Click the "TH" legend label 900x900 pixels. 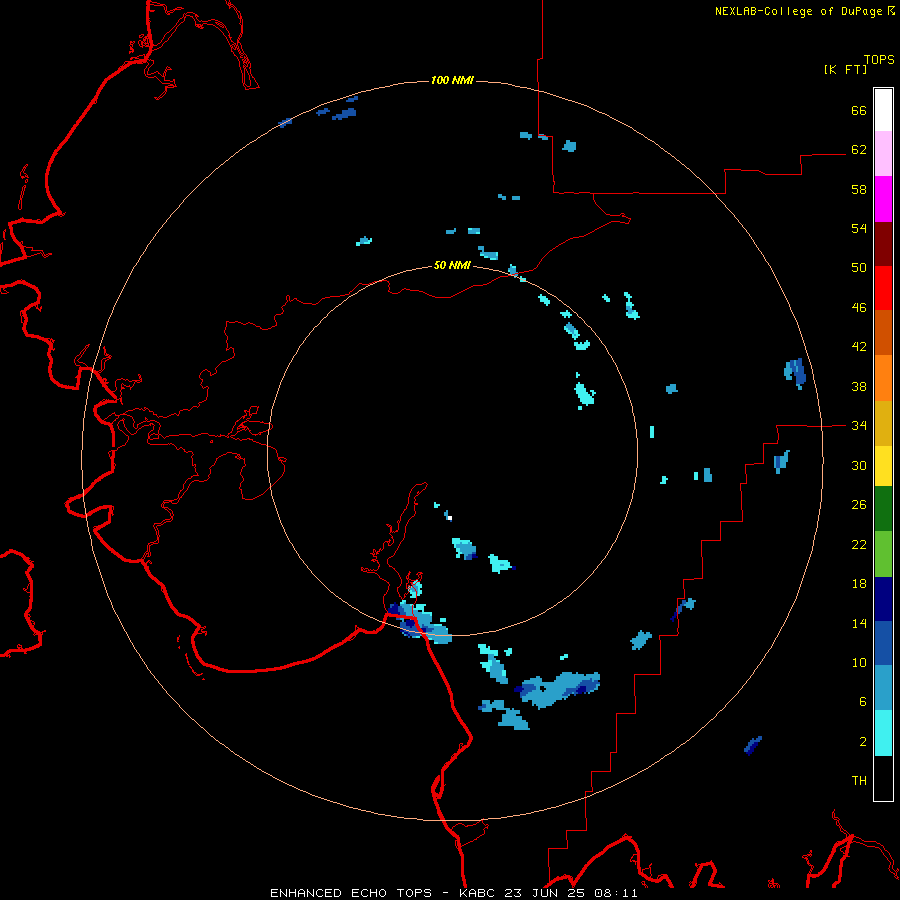pyautogui.click(x=859, y=781)
